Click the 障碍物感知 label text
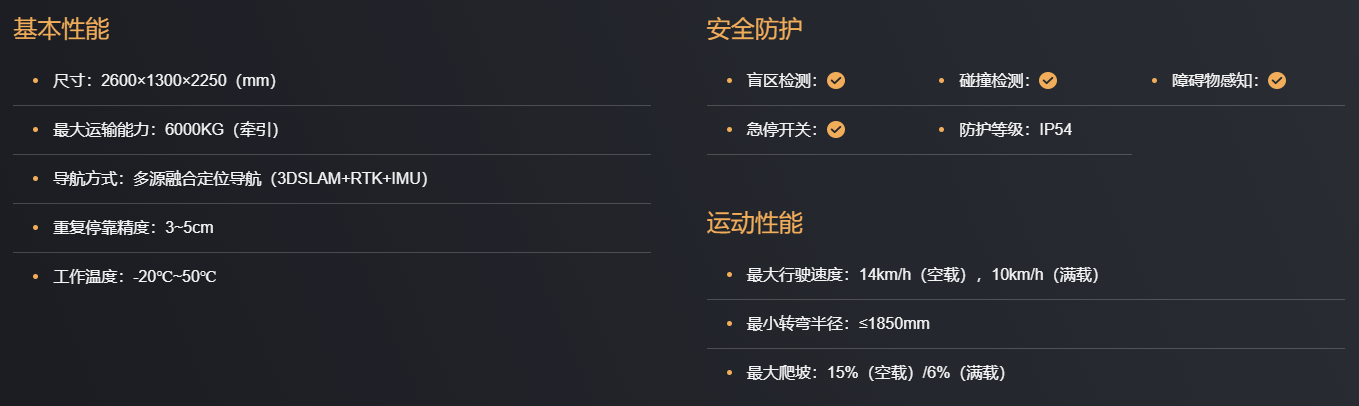The height and width of the screenshot is (406, 1359). 1214,81
